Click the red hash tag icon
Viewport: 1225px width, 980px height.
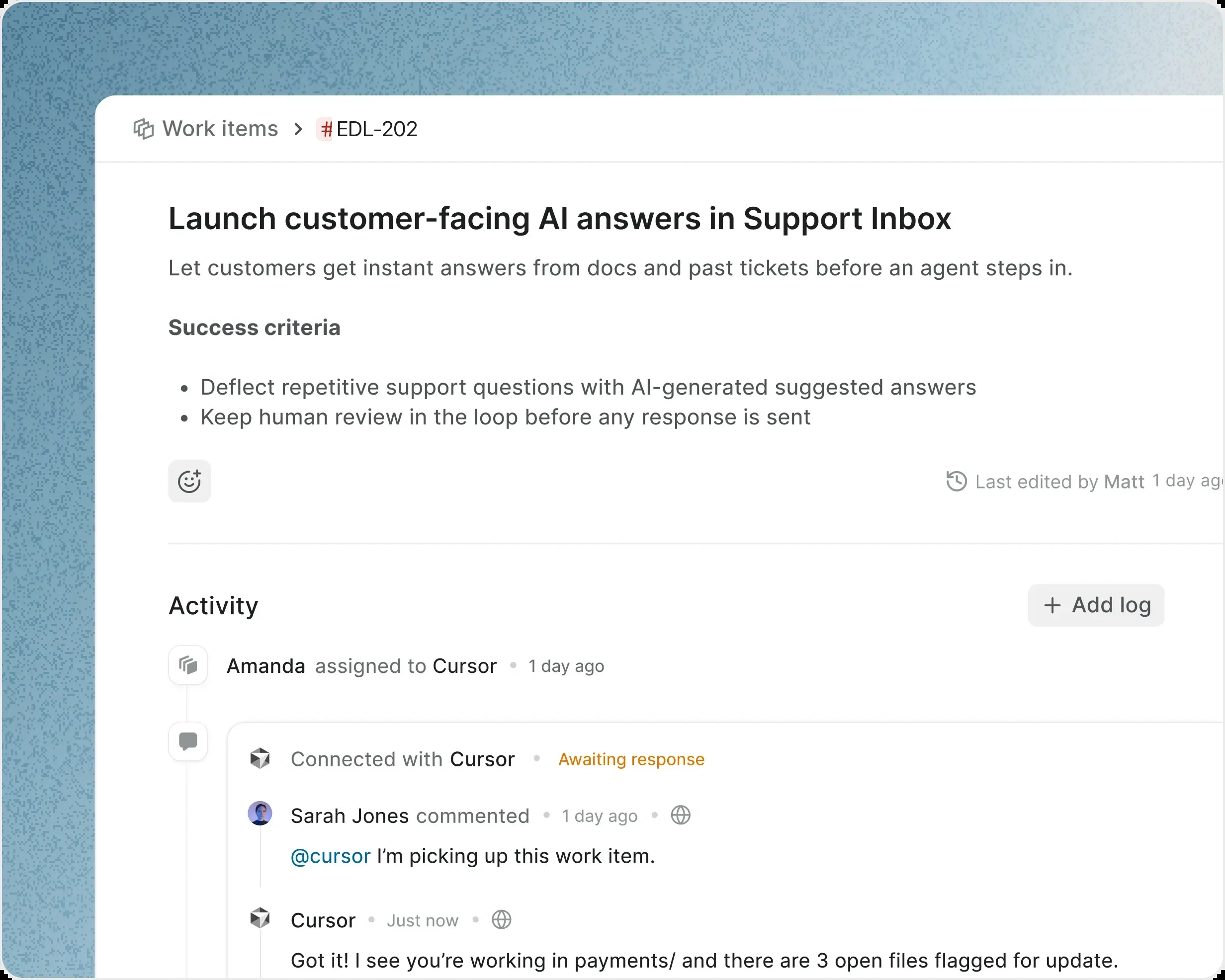click(326, 129)
